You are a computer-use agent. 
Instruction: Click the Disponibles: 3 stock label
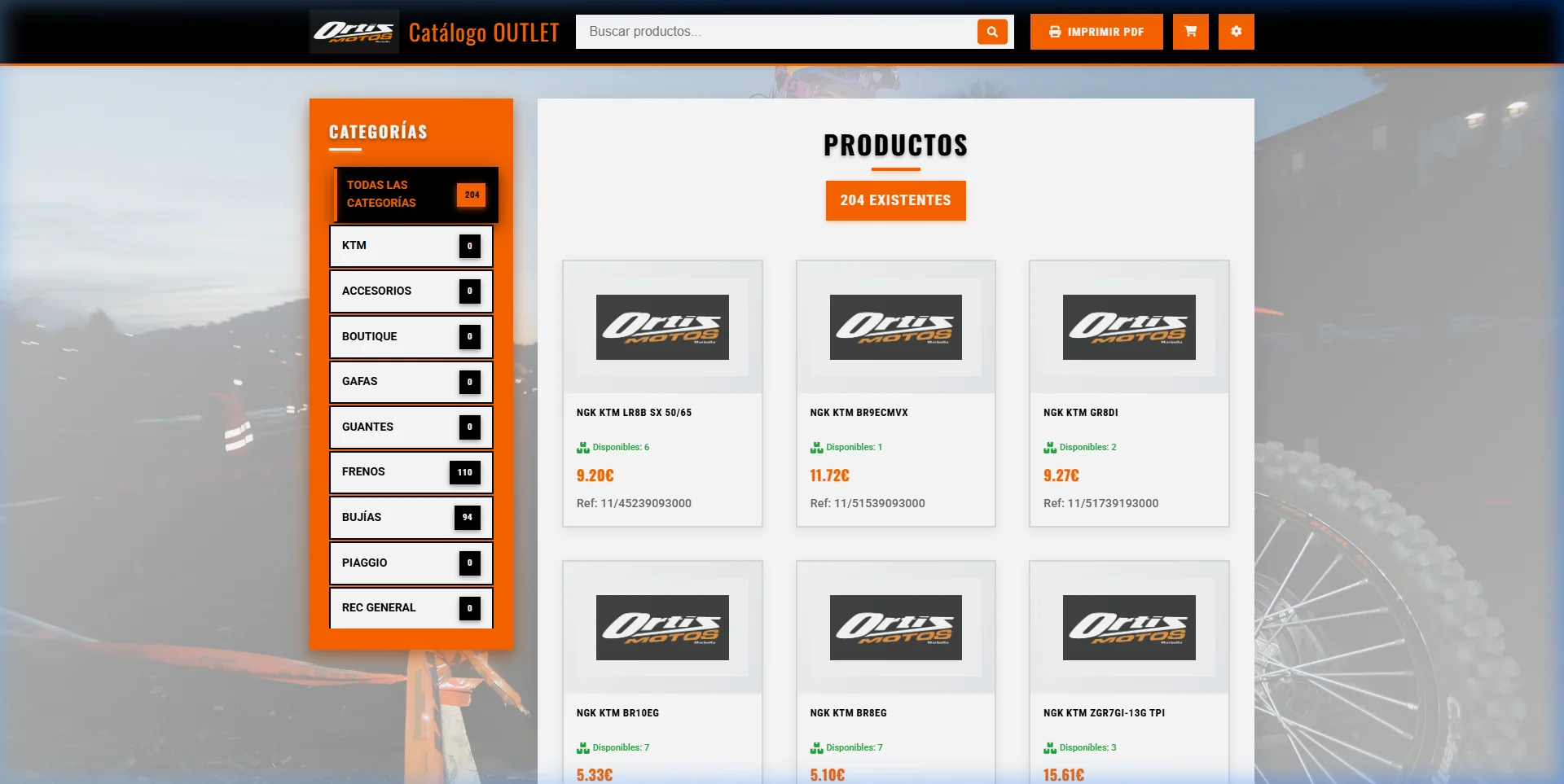tap(1080, 747)
